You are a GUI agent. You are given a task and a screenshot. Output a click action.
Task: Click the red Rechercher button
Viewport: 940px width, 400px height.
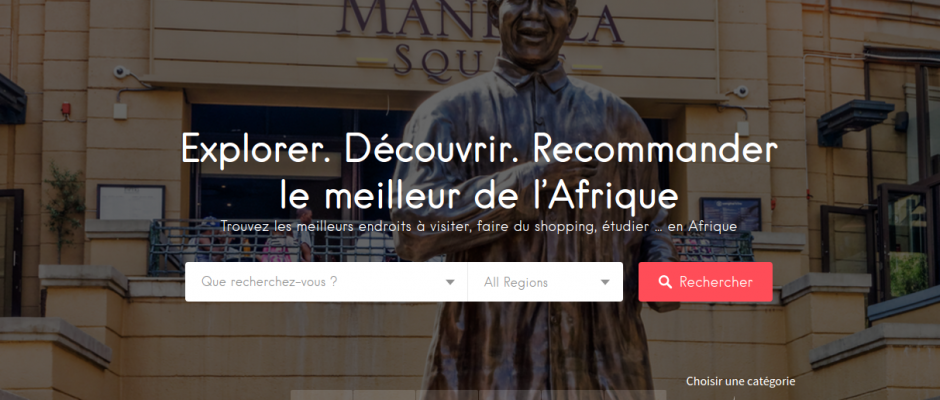(x=705, y=282)
